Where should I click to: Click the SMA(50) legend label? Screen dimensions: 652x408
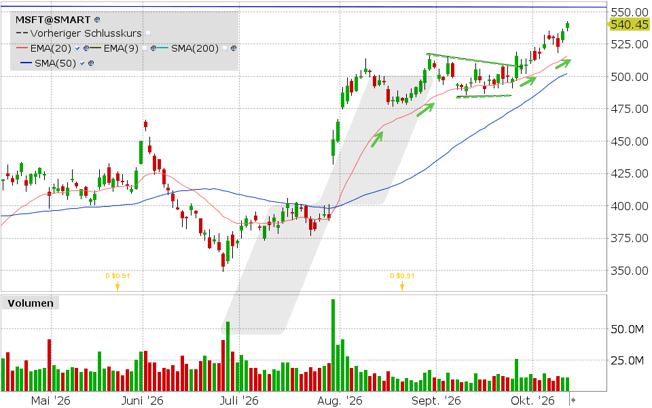(55, 63)
